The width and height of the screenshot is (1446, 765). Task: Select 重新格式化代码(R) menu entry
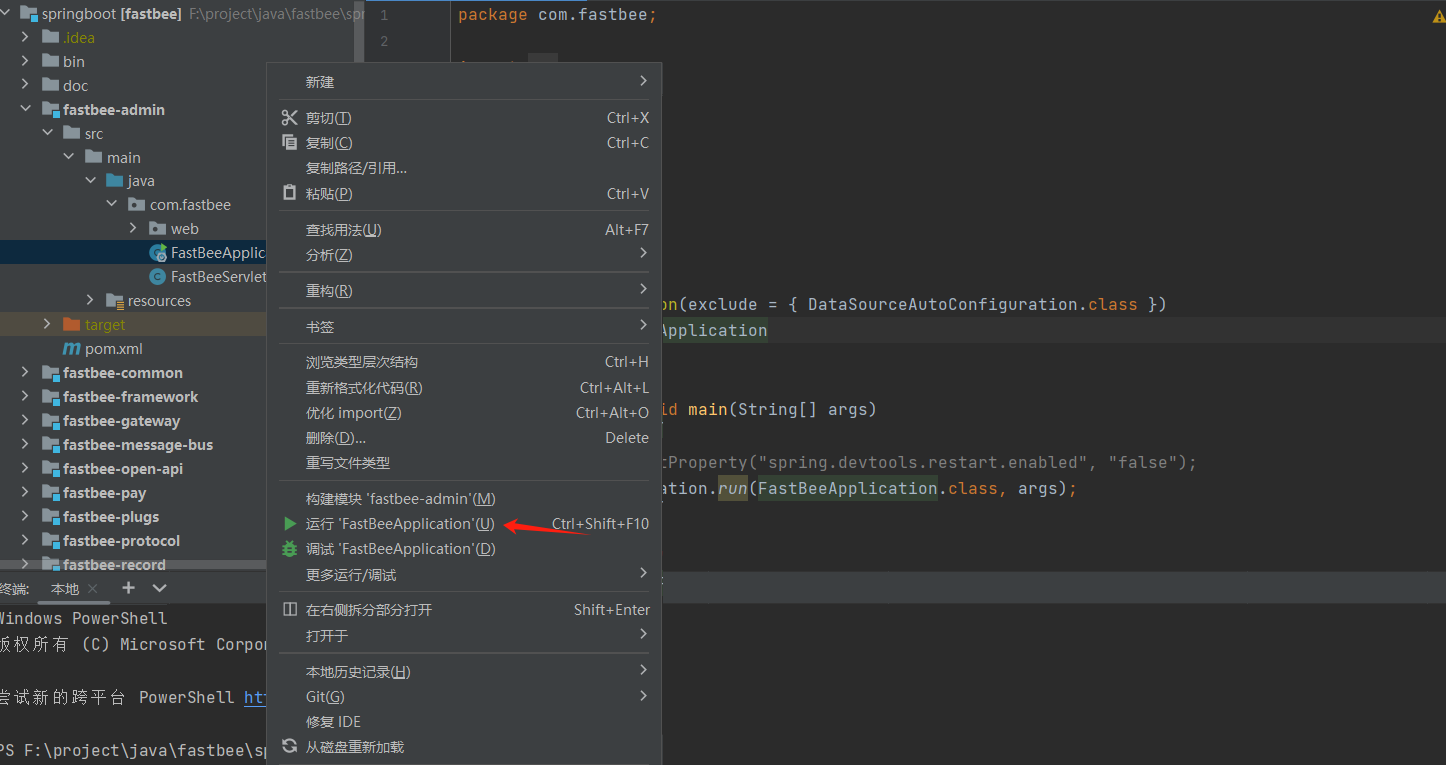[x=464, y=388]
